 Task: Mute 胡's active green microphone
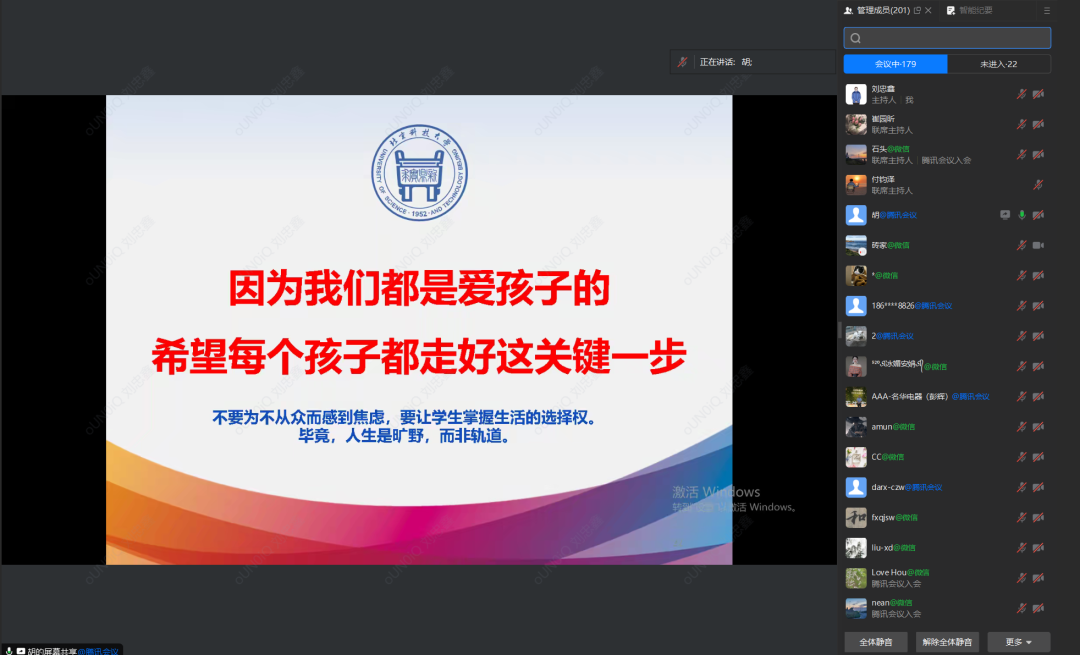1022,215
